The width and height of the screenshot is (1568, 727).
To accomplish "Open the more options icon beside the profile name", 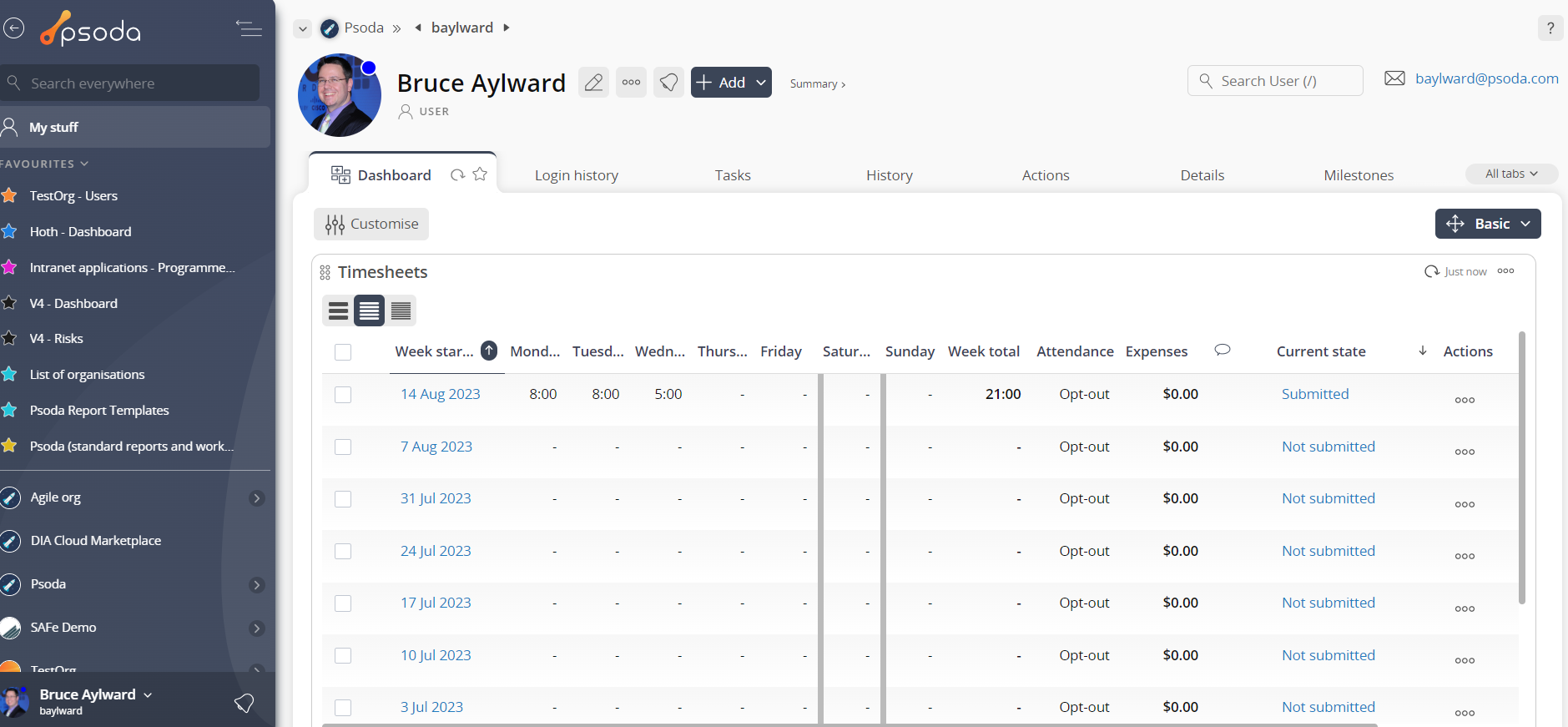I will click(x=631, y=82).
